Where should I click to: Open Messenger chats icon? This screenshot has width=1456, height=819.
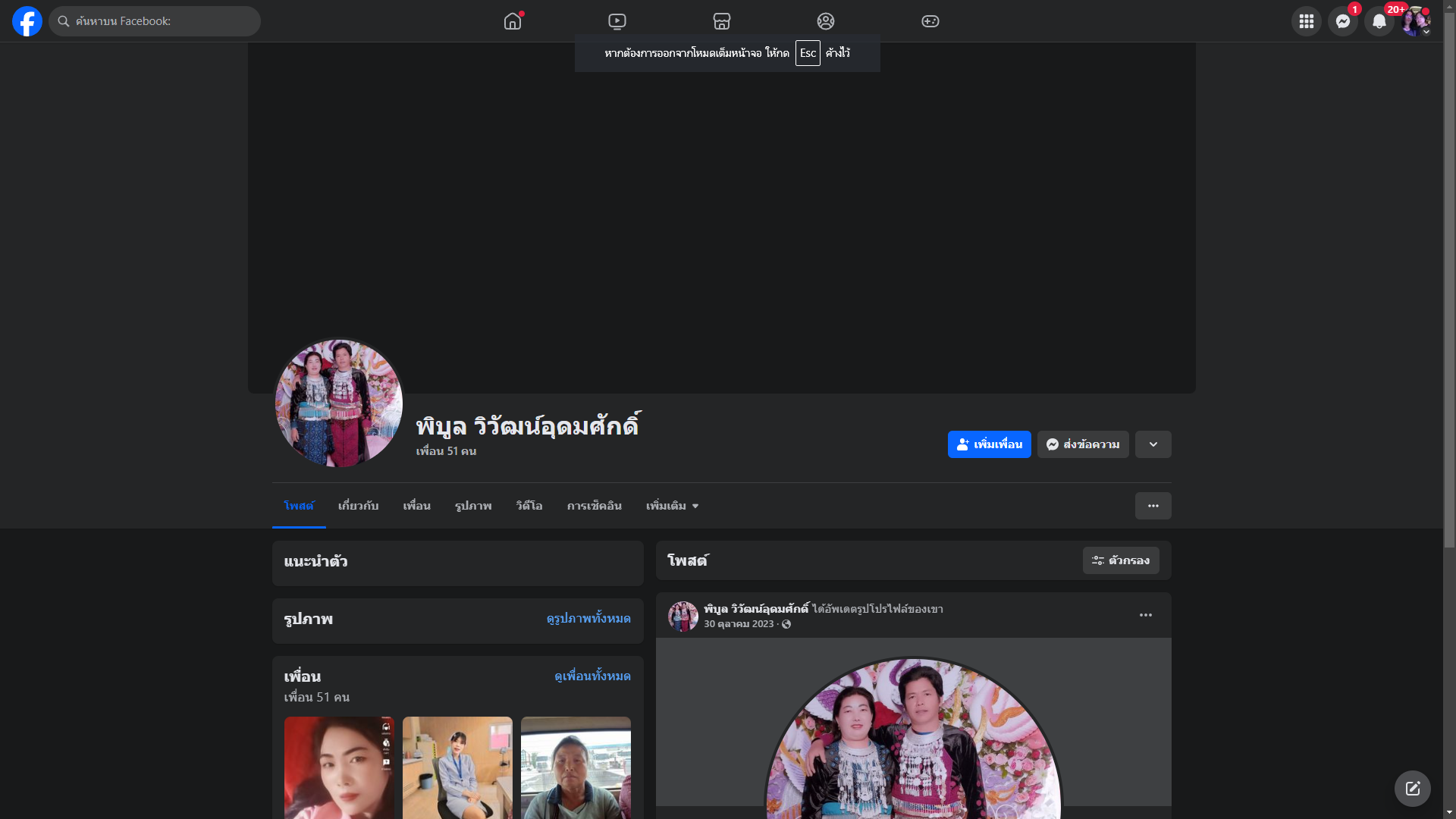(1342, 21)
